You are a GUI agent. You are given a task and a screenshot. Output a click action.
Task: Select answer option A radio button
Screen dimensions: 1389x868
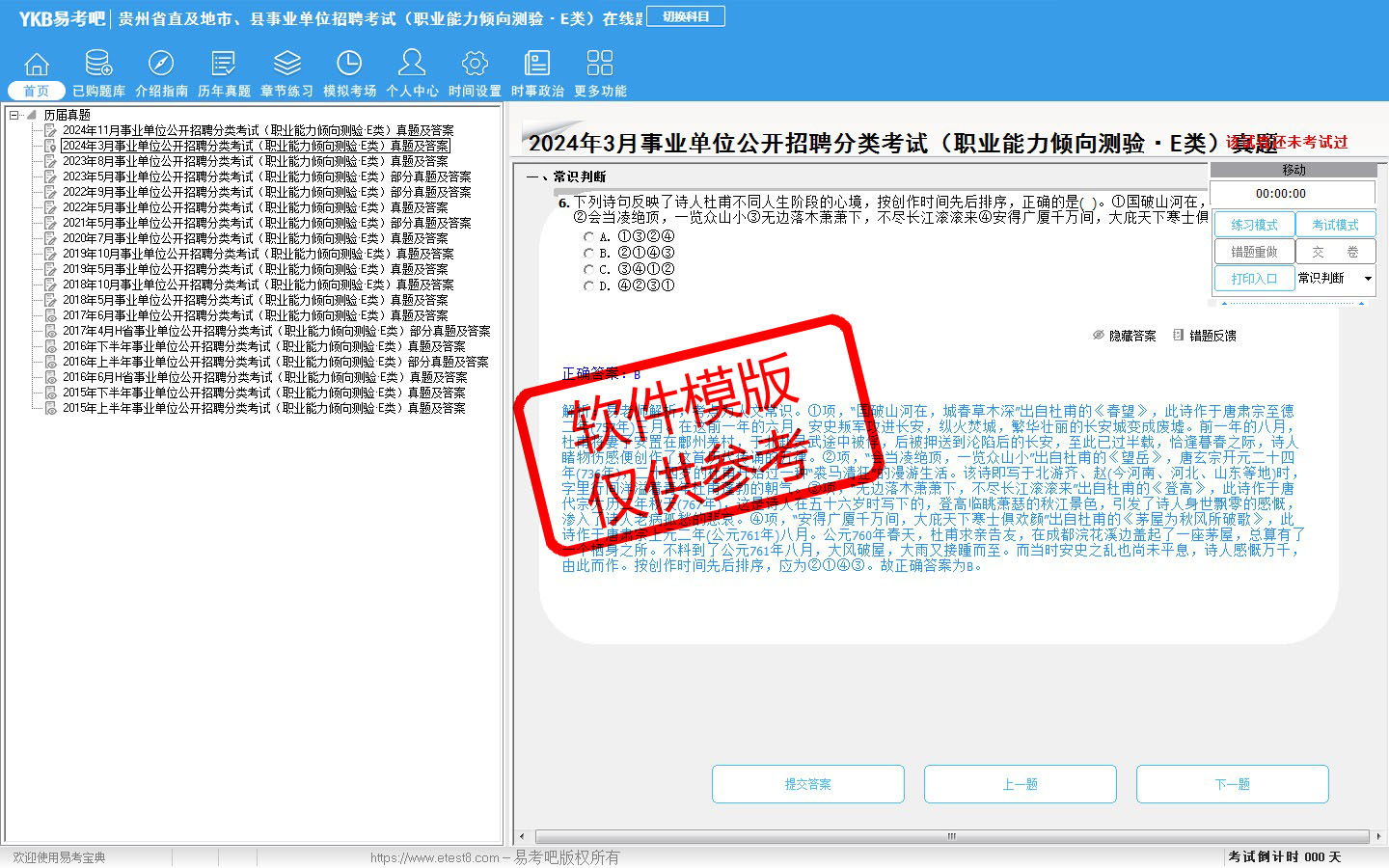pyautogui.click(x=589, y=236)
